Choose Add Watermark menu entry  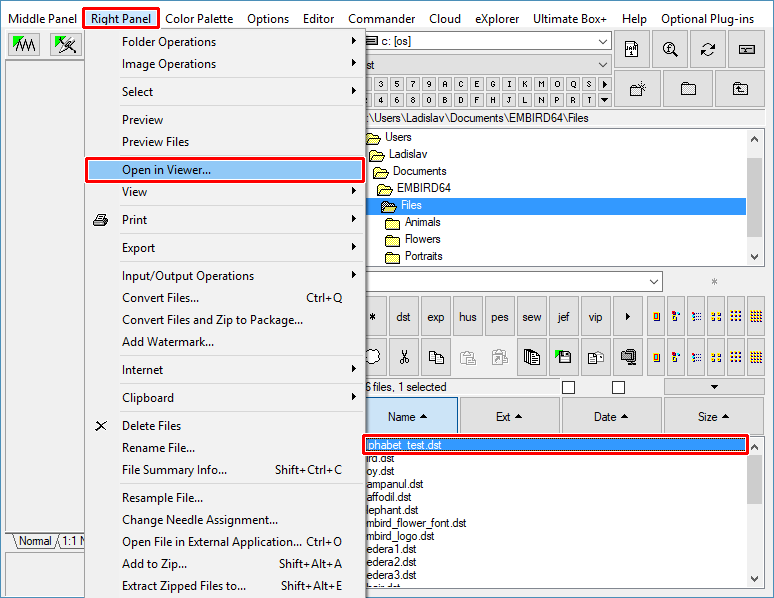[x=225, y=342]
